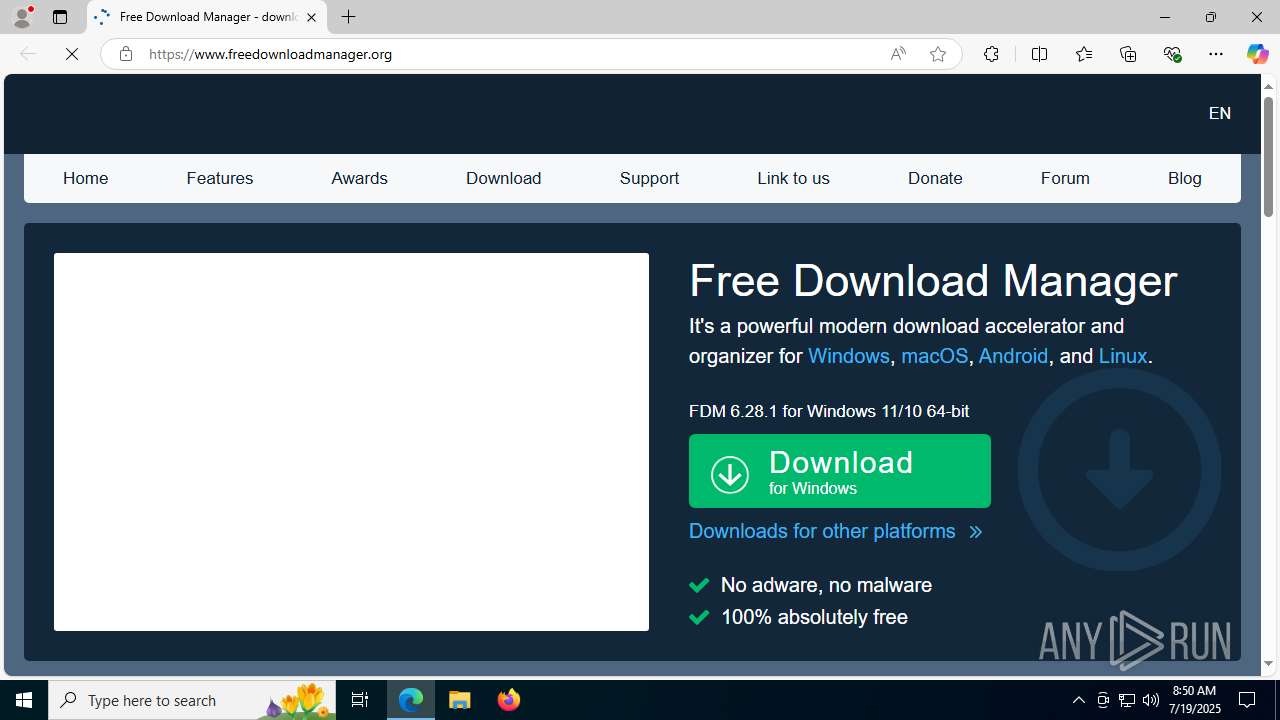The height and width of the screenshot is (720, 1280).
Task: Open Browser essentials icon
Action: pyautogui.click(x=1172, y=54)
